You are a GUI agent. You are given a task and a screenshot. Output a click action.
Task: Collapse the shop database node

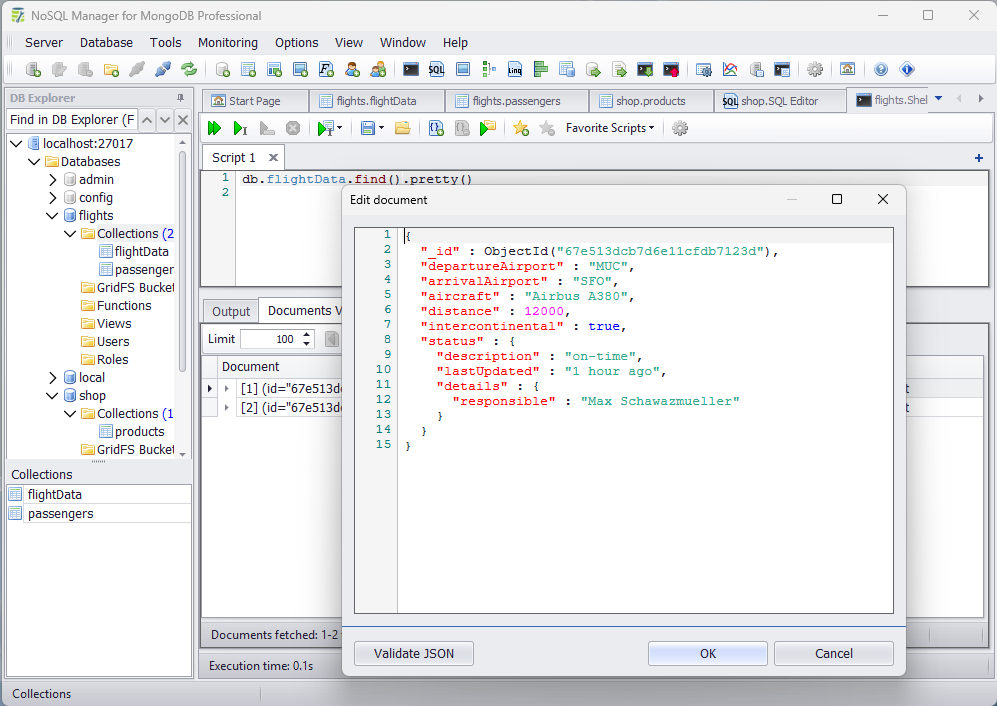[x=53, y=396]
